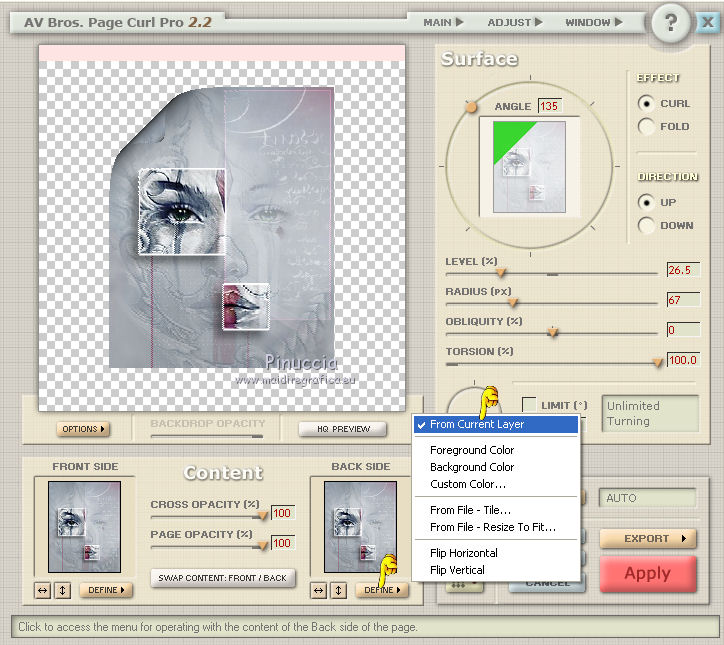
Task: Flip back side content vertically
Action: 338,590
